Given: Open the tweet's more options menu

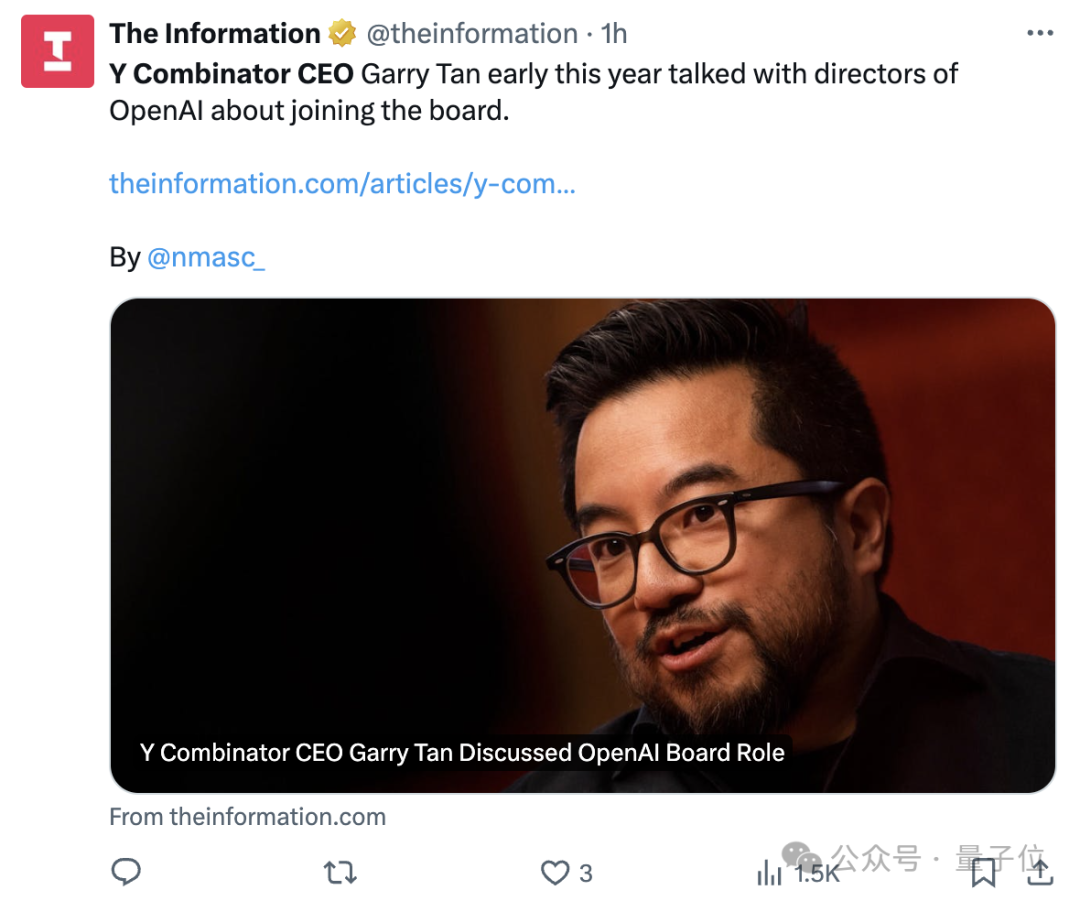Looking at the screenshot, I should (1040, 33).
